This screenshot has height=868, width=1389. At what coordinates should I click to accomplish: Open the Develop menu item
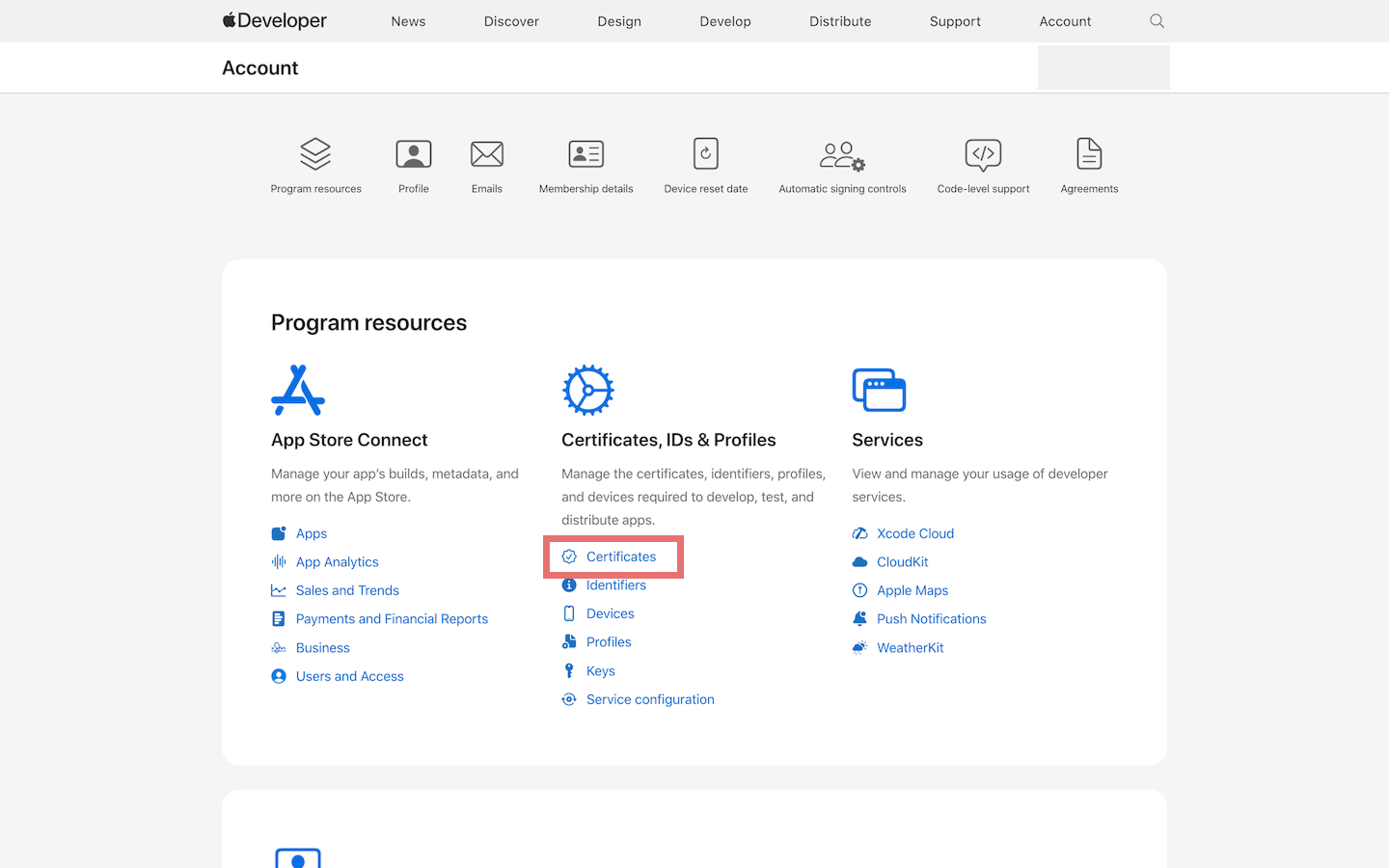pos(725,21)
